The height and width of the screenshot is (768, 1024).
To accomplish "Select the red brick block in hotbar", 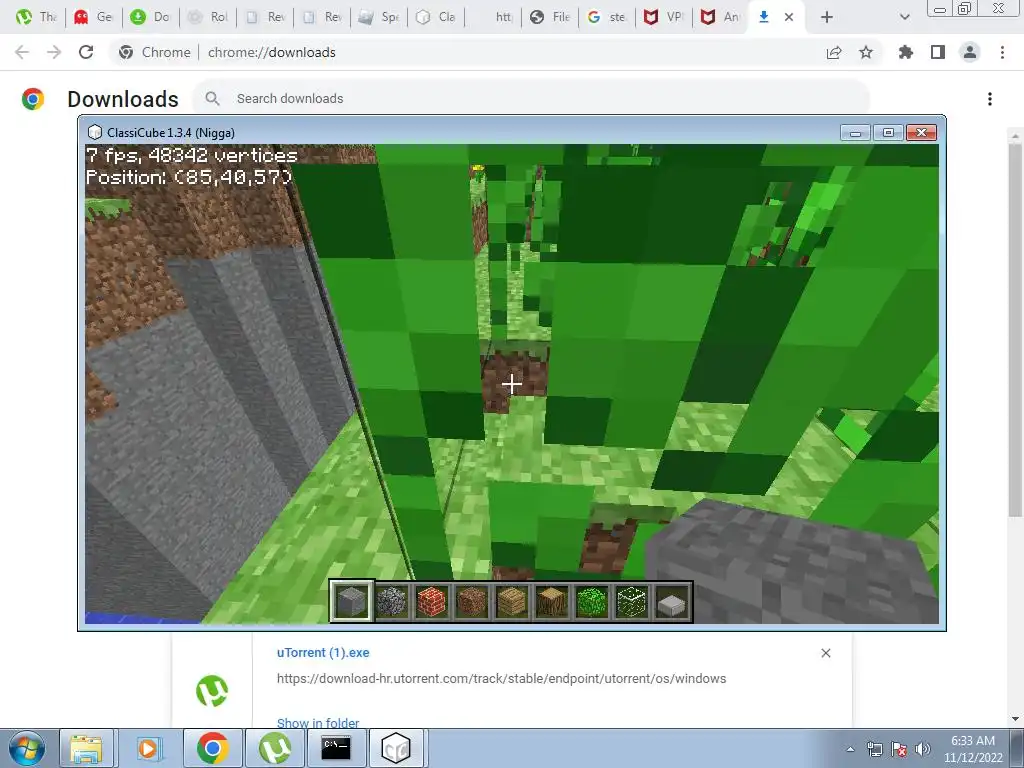I will click(432, 601).
